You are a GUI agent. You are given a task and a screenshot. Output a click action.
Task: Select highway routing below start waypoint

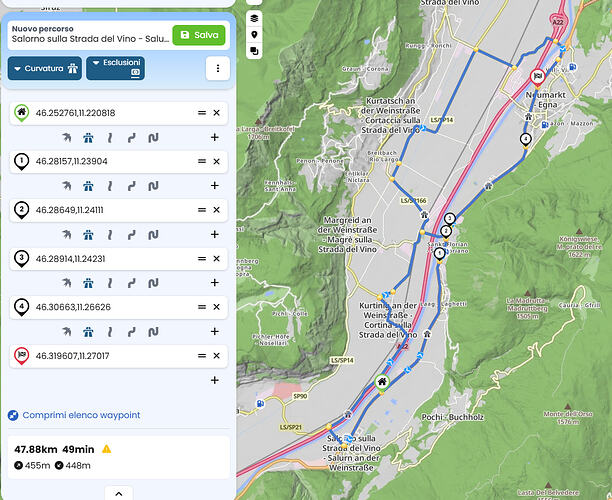(x=88, y=137)
